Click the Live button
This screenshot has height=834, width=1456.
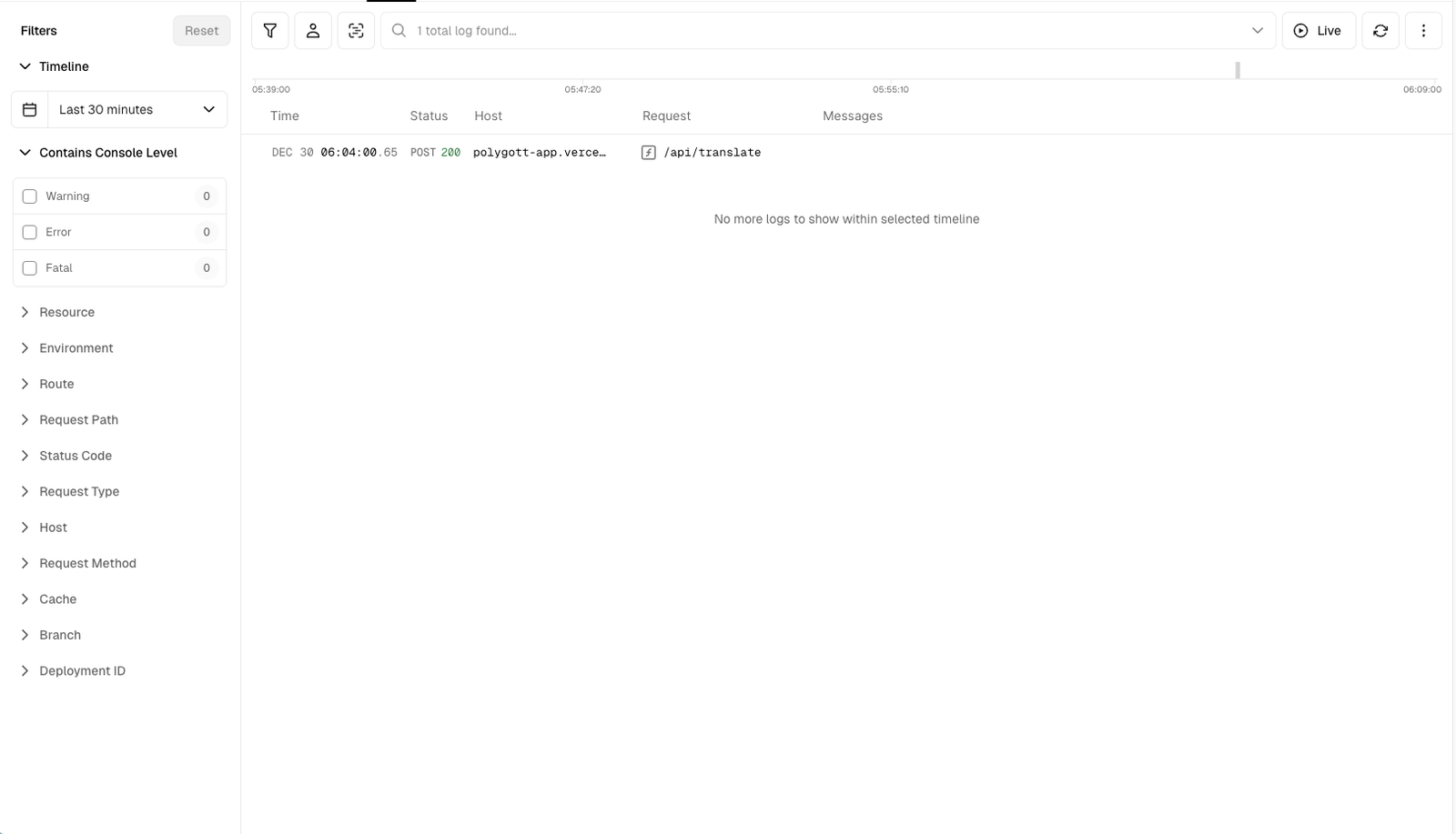(1319, 30)
